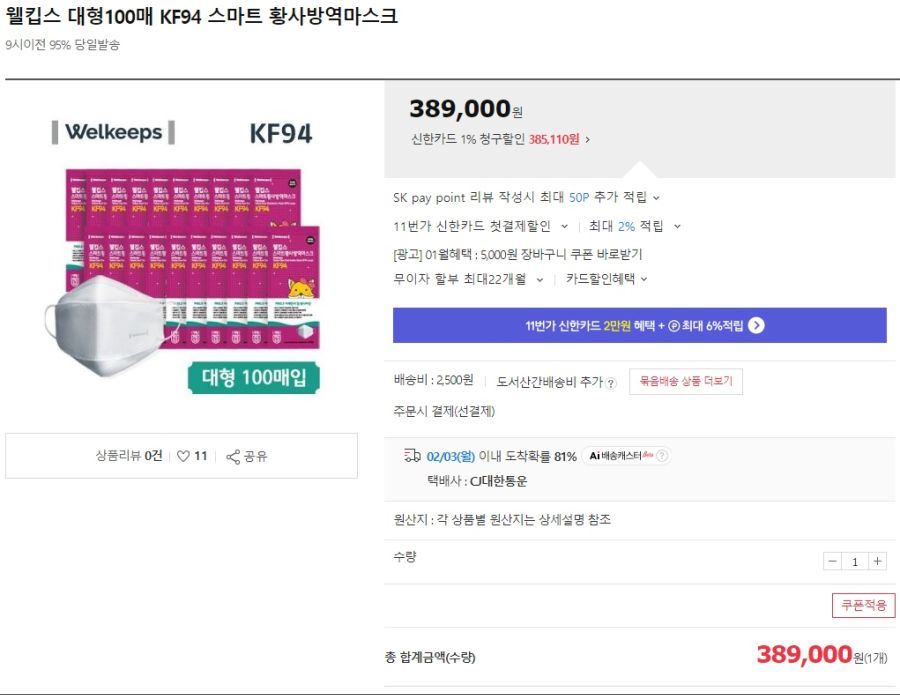Click the delivery truck icon beside arrival date

[x=412, y=456]
